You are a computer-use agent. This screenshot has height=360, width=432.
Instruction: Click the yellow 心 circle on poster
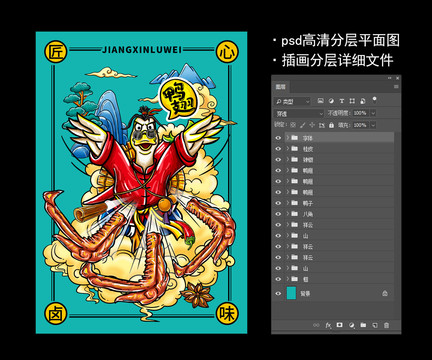click(x=227, y=52)
